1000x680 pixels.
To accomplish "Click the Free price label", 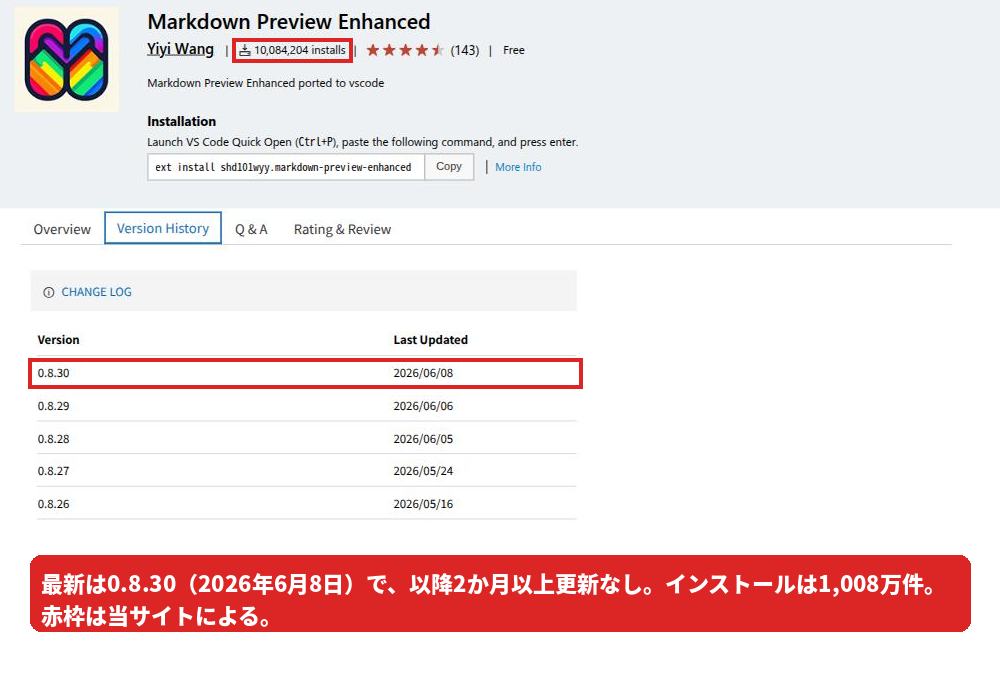I will [513, 50].
